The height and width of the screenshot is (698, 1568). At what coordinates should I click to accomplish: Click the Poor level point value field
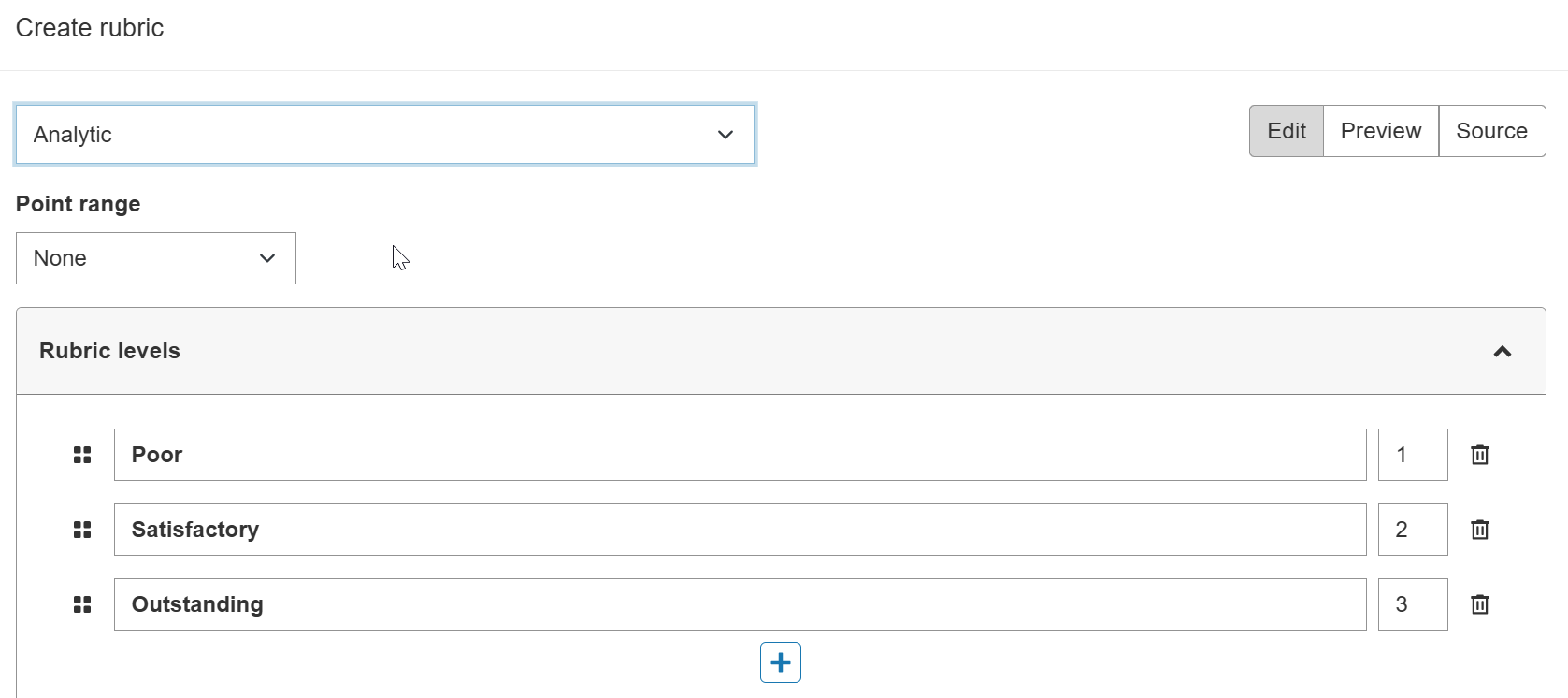click(x=1412, y=455)
